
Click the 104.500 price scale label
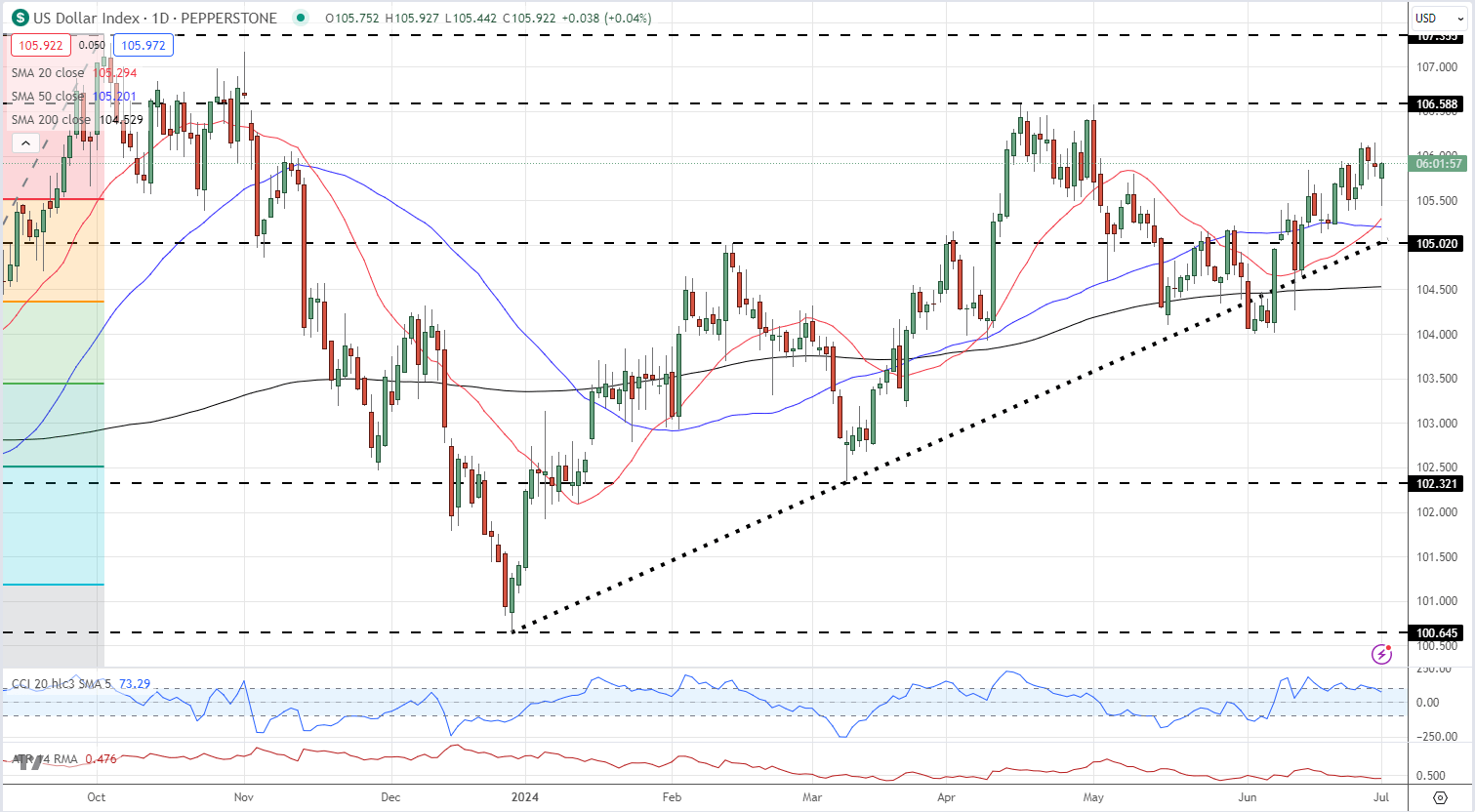click(1437, 289)
